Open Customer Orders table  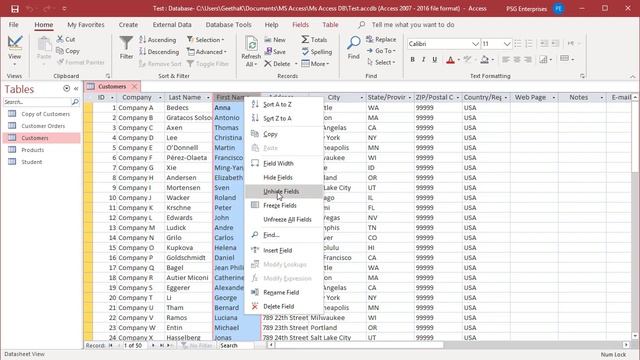(x=41, y=126)
